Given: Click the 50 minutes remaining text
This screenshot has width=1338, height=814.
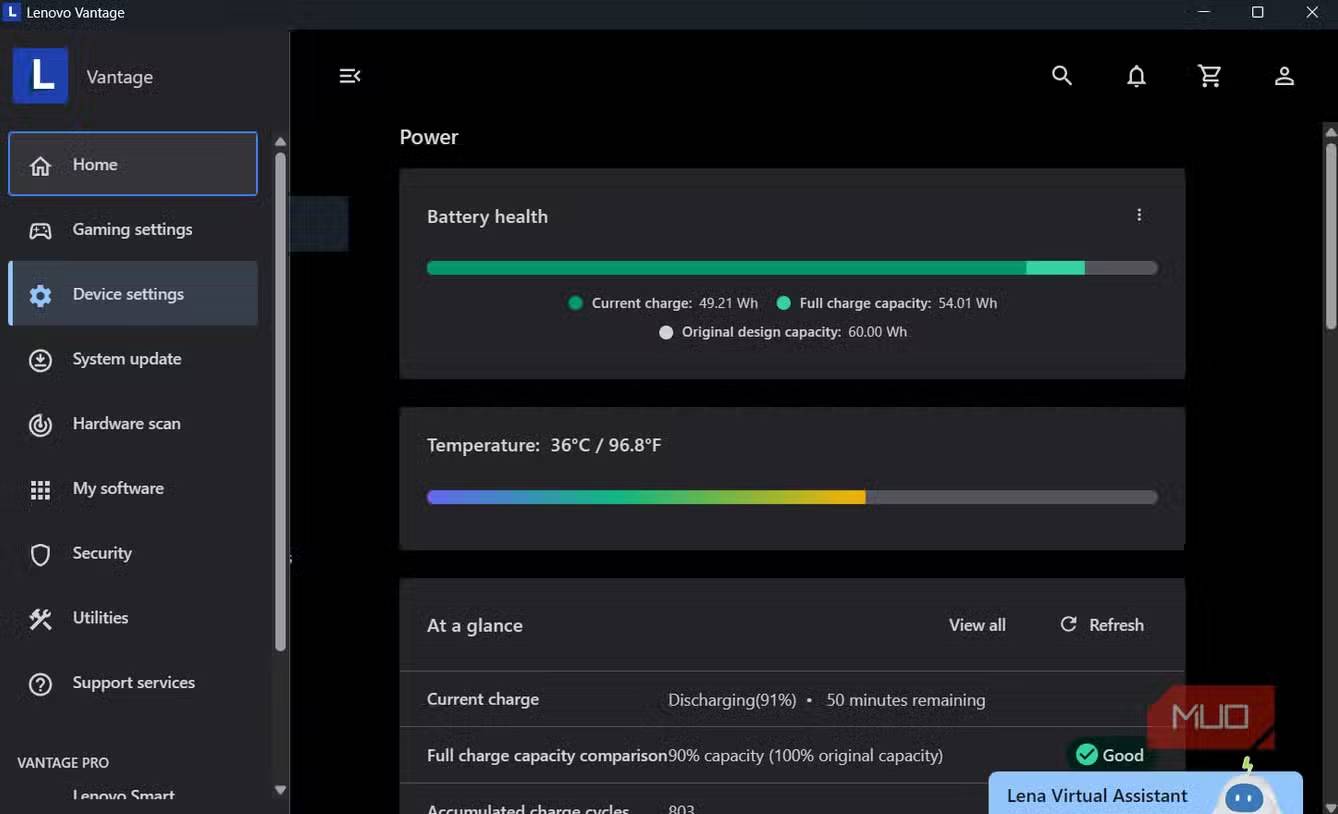Looking at the screenshot, I should coord(906,700).
